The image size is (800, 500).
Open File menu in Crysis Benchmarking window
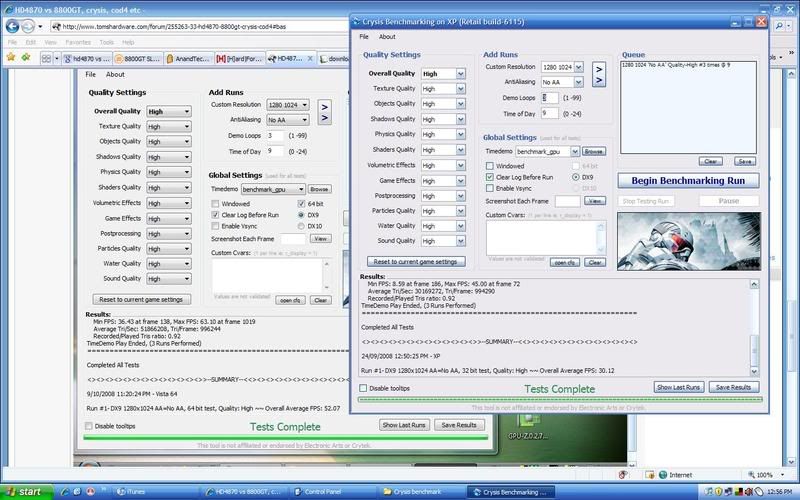(364, 37)
